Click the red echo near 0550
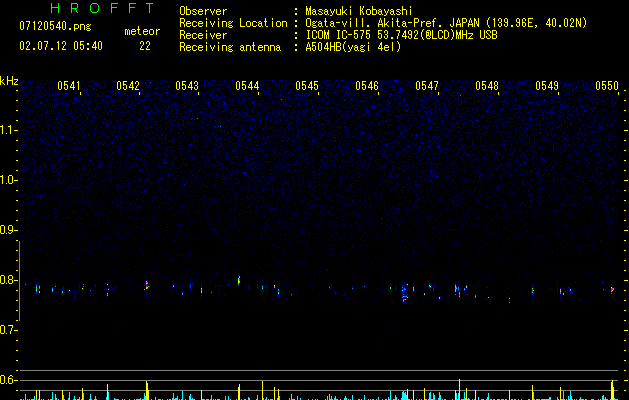 point(612,289)
